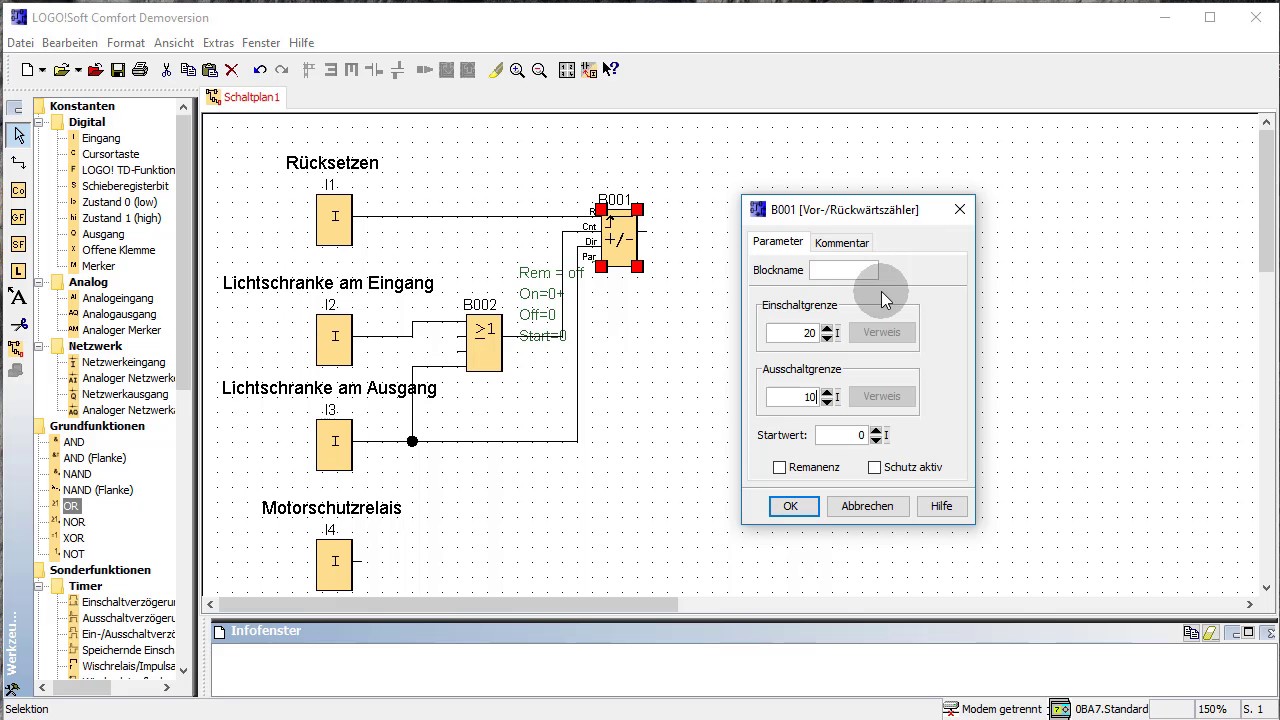Screen dimensions: 1280x720
Task: Click the Abbrechen button
Action: [x=867, y=506]
